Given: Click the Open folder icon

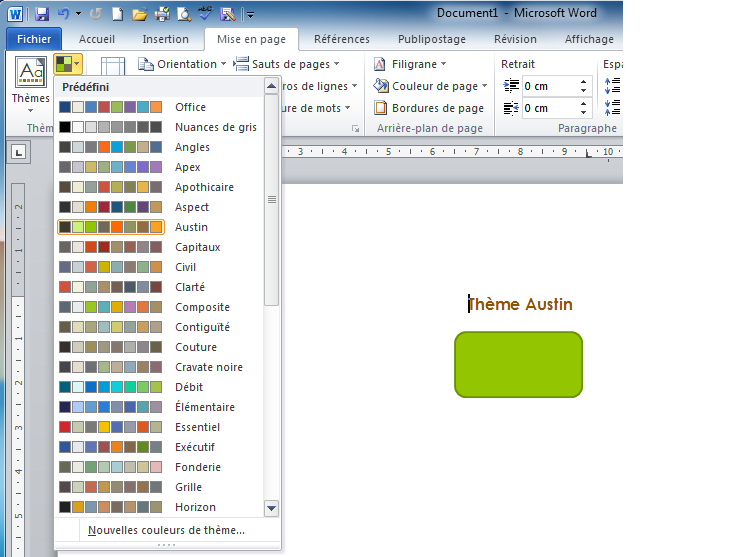Looking at the screenshot, I should (x=139, y=14).
